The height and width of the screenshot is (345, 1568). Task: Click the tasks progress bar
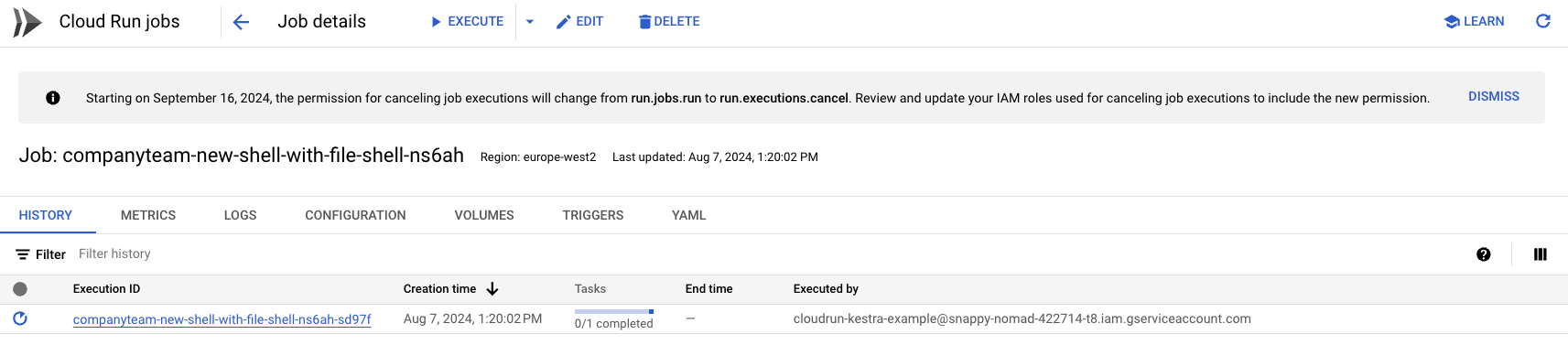pyautogui.click(x=614, y=312)
